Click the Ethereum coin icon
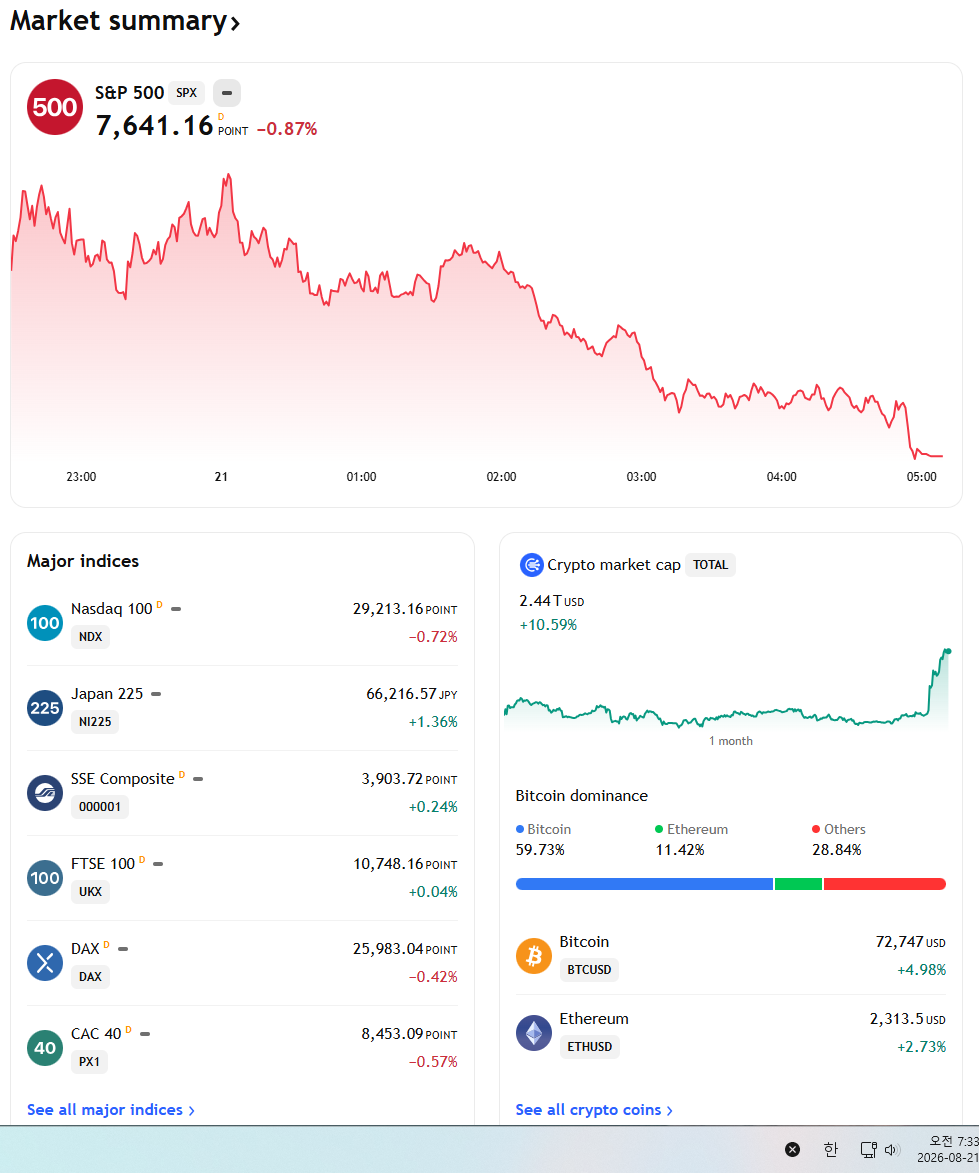 (534, 1033)
